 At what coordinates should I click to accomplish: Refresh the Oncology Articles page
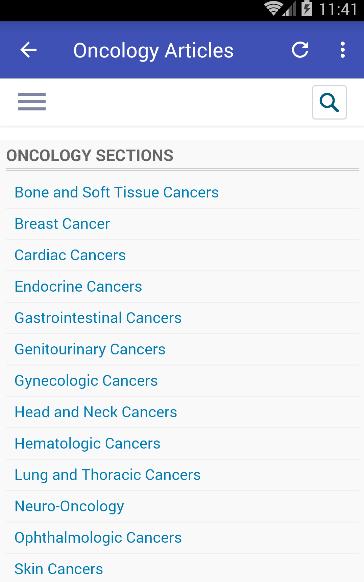[300, 50]
